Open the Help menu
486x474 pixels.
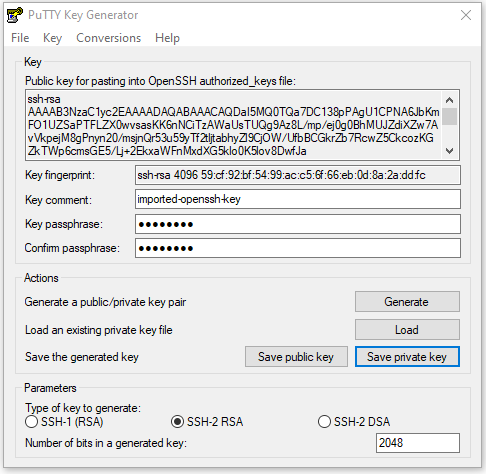167,38
